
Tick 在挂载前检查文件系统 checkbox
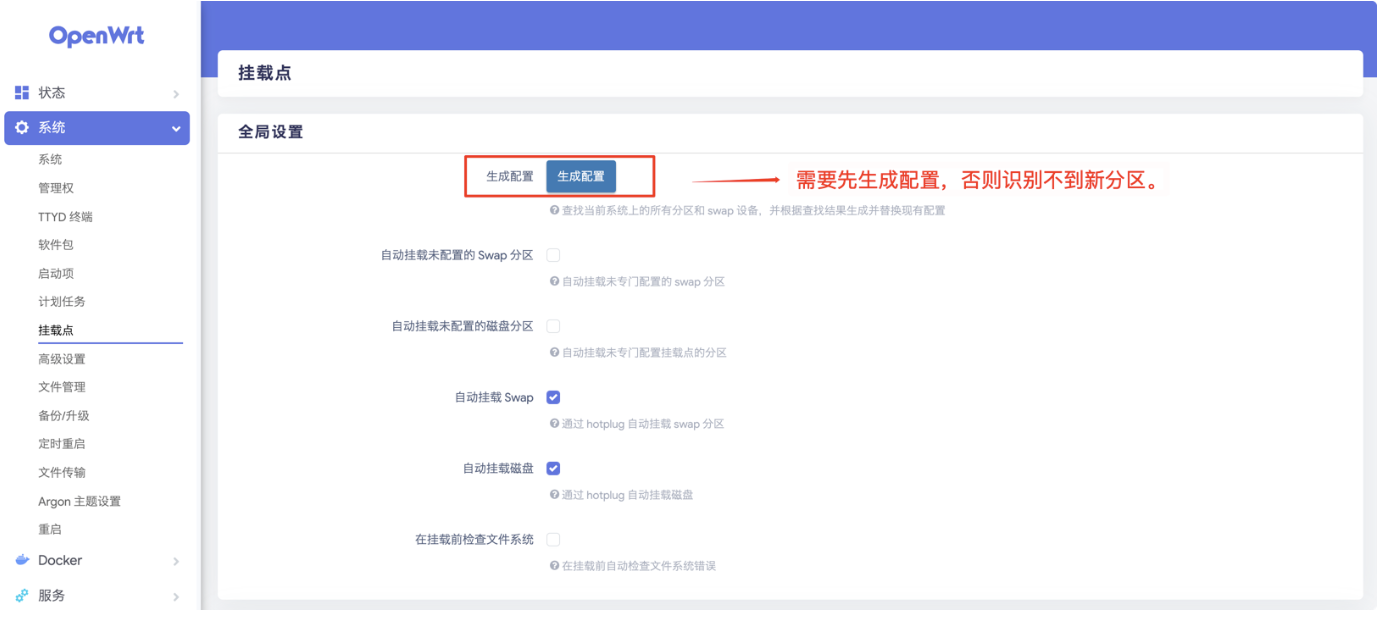pos(553,540)
